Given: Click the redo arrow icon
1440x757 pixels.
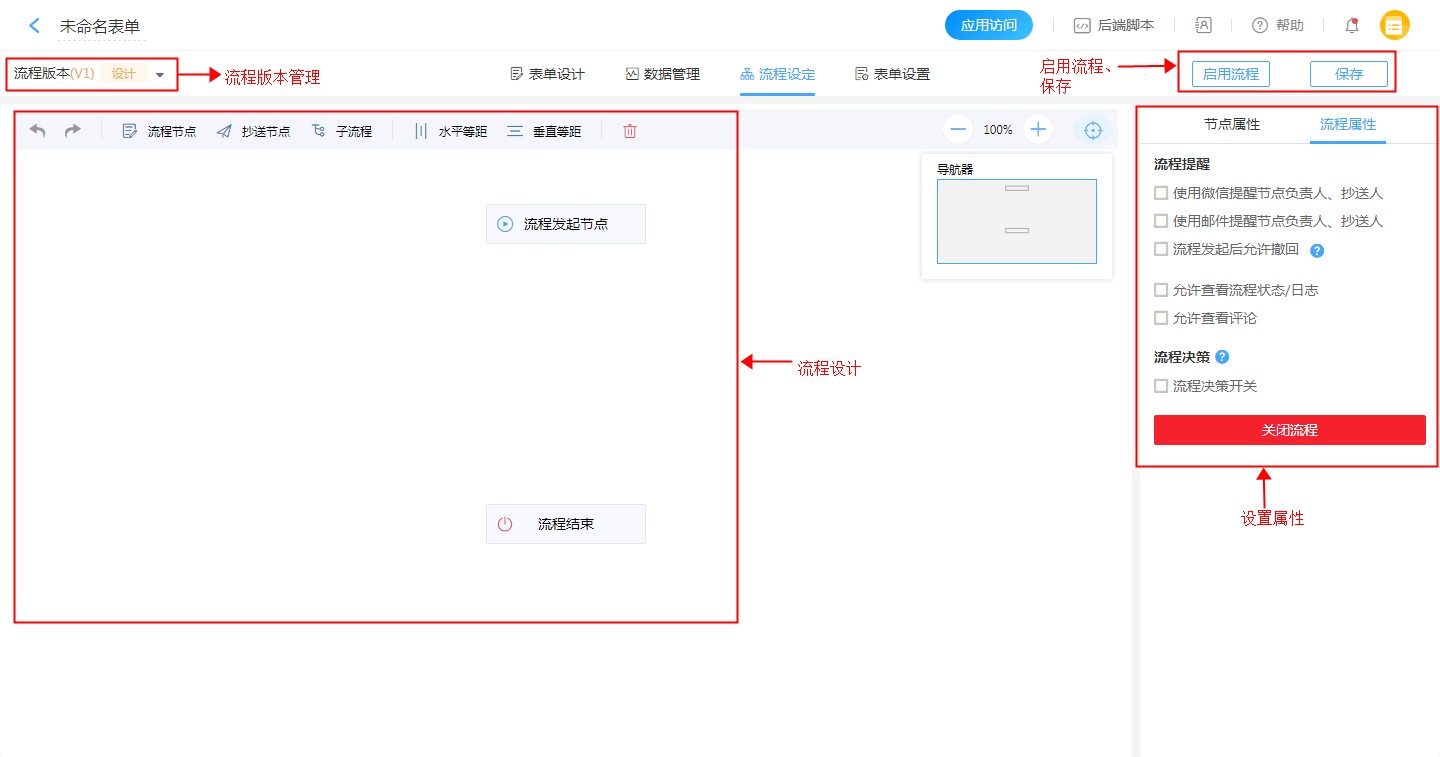Looking at the screenshot, I should (73, 131).
